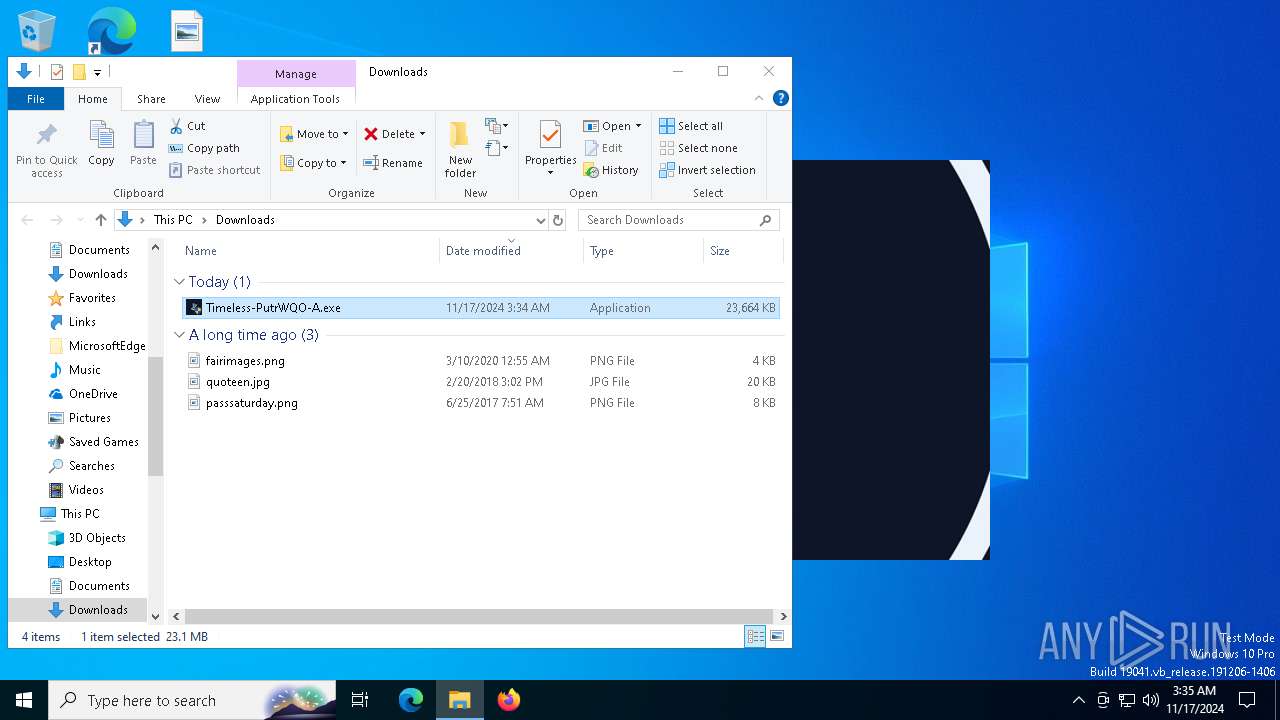Viewport: 1280px width, 720px height.
Task: Open recent locations dropdown arrow
Action: 79,220
